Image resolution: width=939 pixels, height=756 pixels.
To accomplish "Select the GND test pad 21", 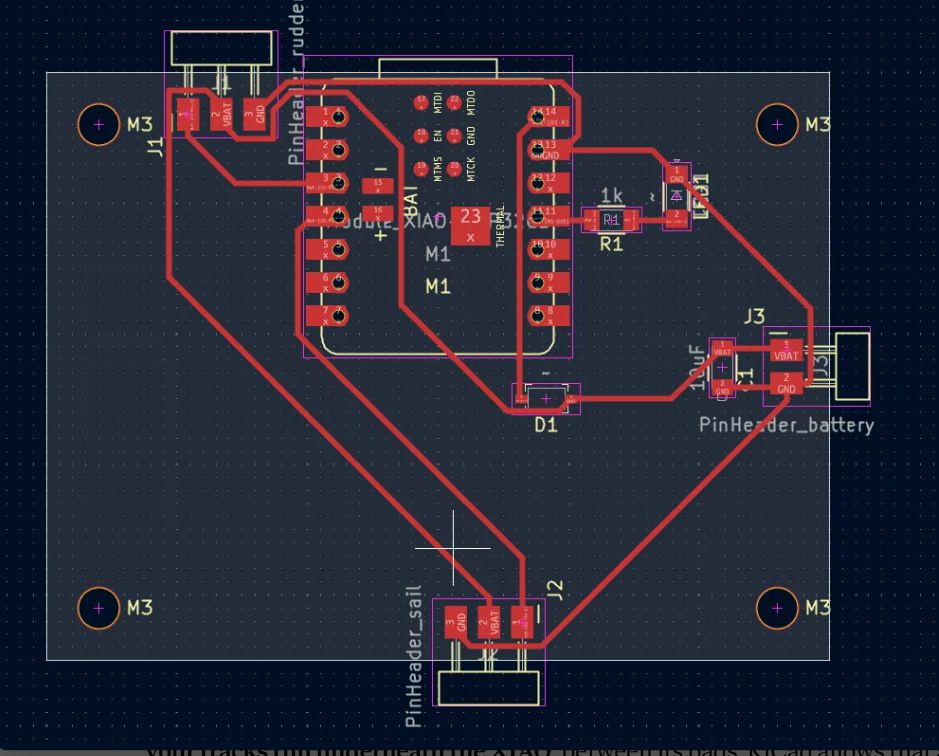I will pos(454,135).
